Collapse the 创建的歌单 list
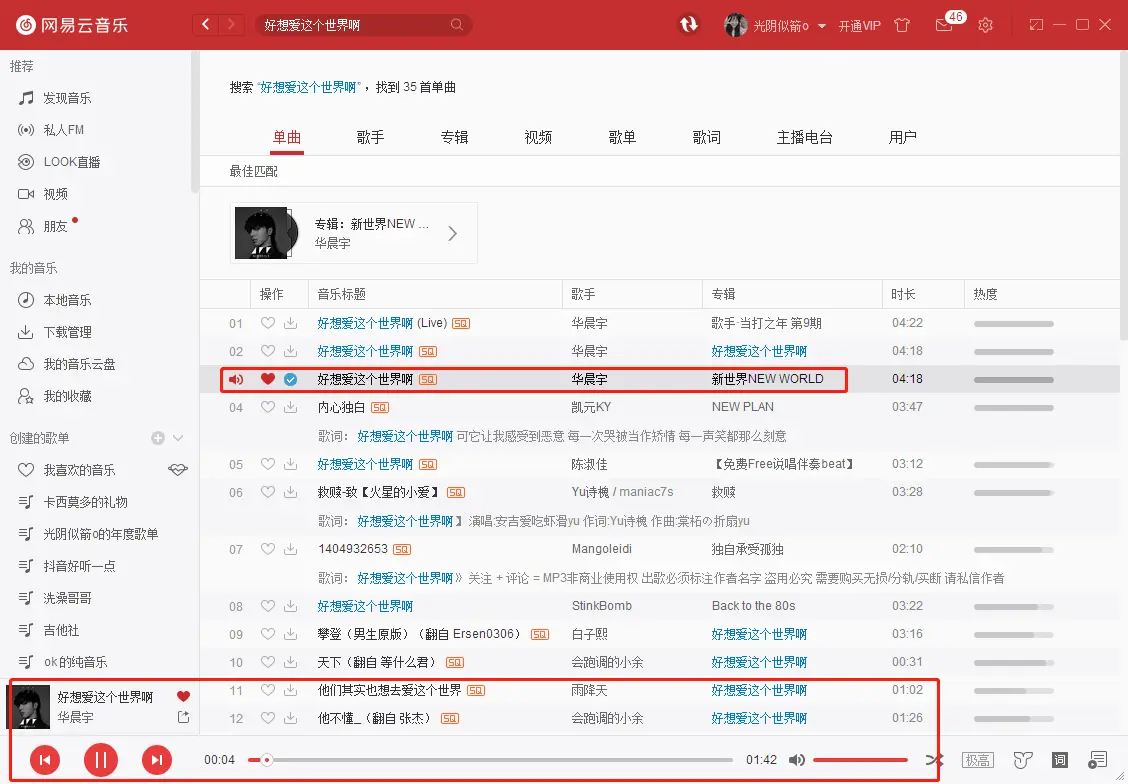 tap(178, 438)
